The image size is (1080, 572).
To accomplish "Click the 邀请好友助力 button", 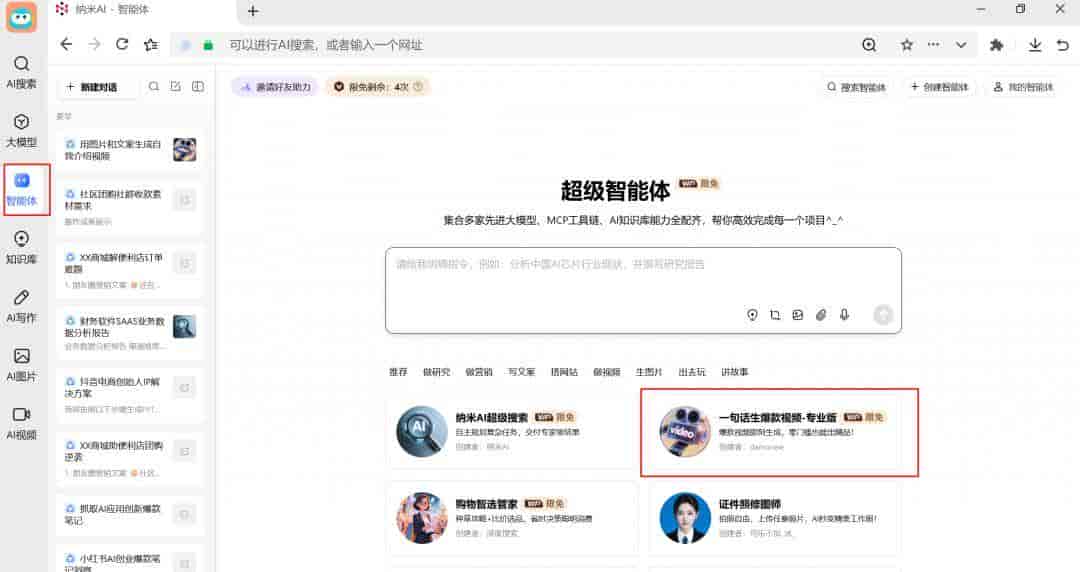I will [x=276, y=87].
